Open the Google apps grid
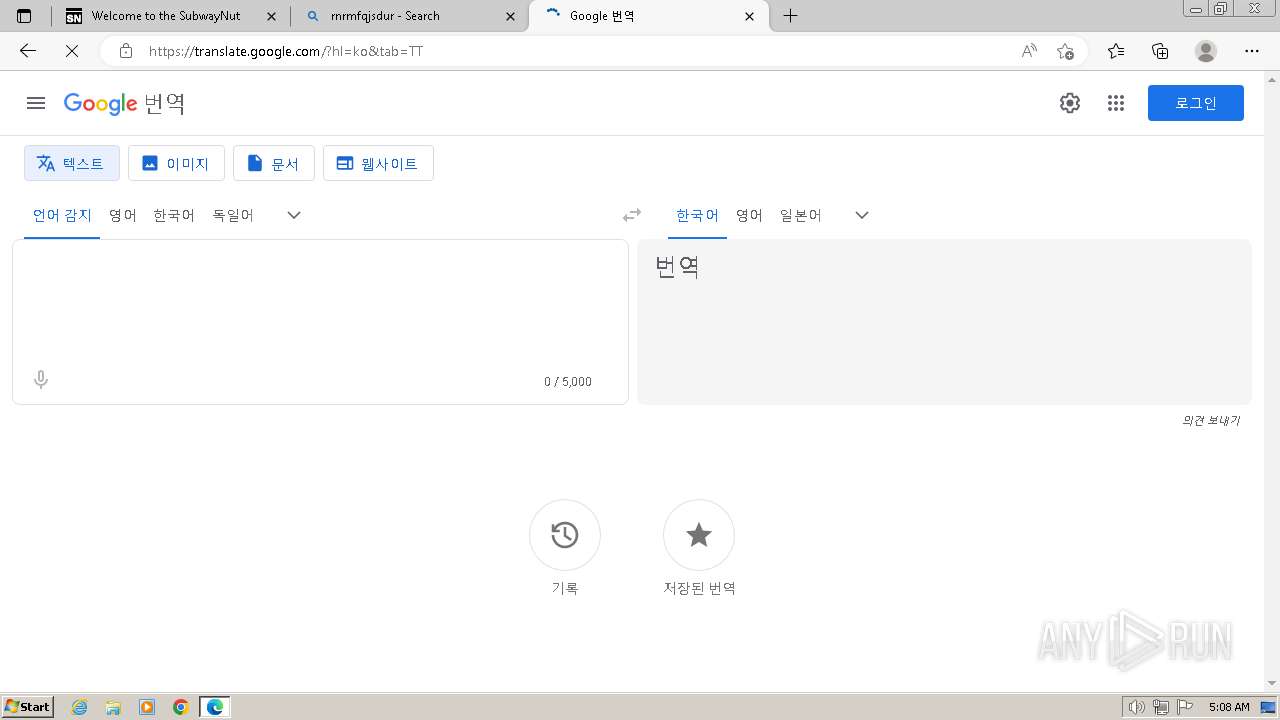This screenshot has width=1280, height=720. click(1116, 103)
